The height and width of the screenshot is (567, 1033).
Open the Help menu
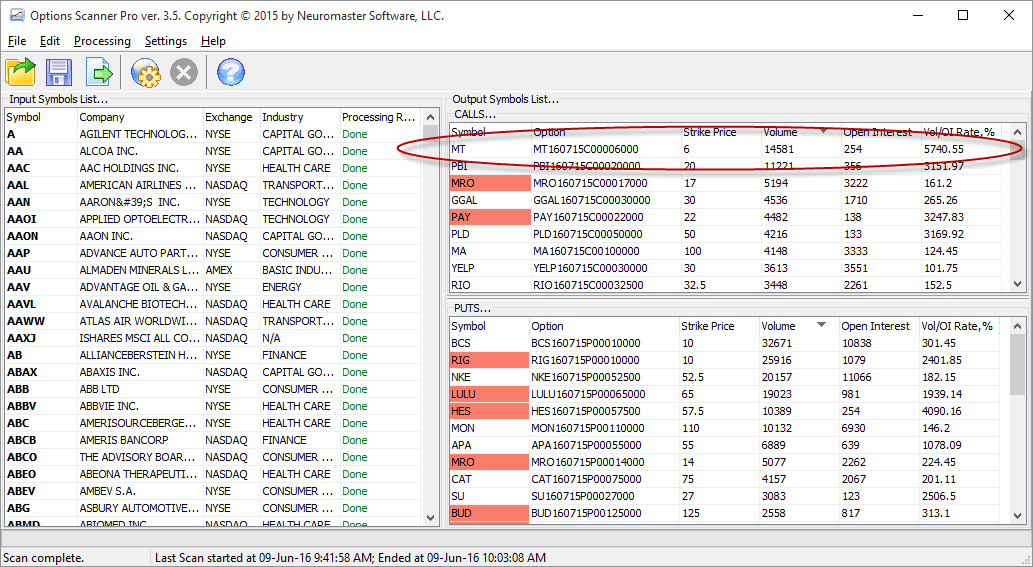[213, 41]
